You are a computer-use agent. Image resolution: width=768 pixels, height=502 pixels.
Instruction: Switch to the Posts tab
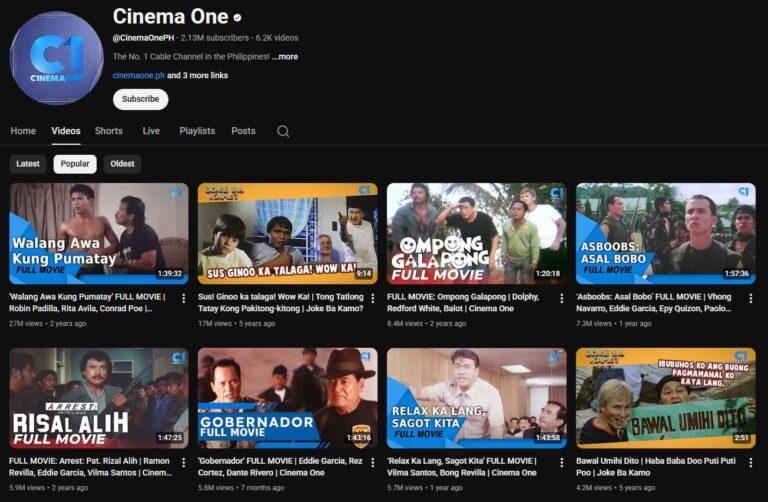(243, 131)
